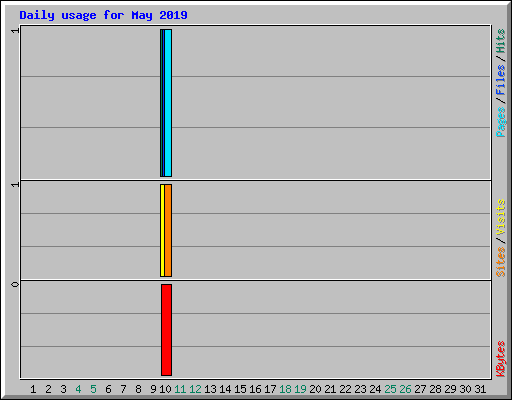This screenshot has height=400, width=512.
Task: Select the cyan Pages bar for day 10
Action: pos(168,103)
